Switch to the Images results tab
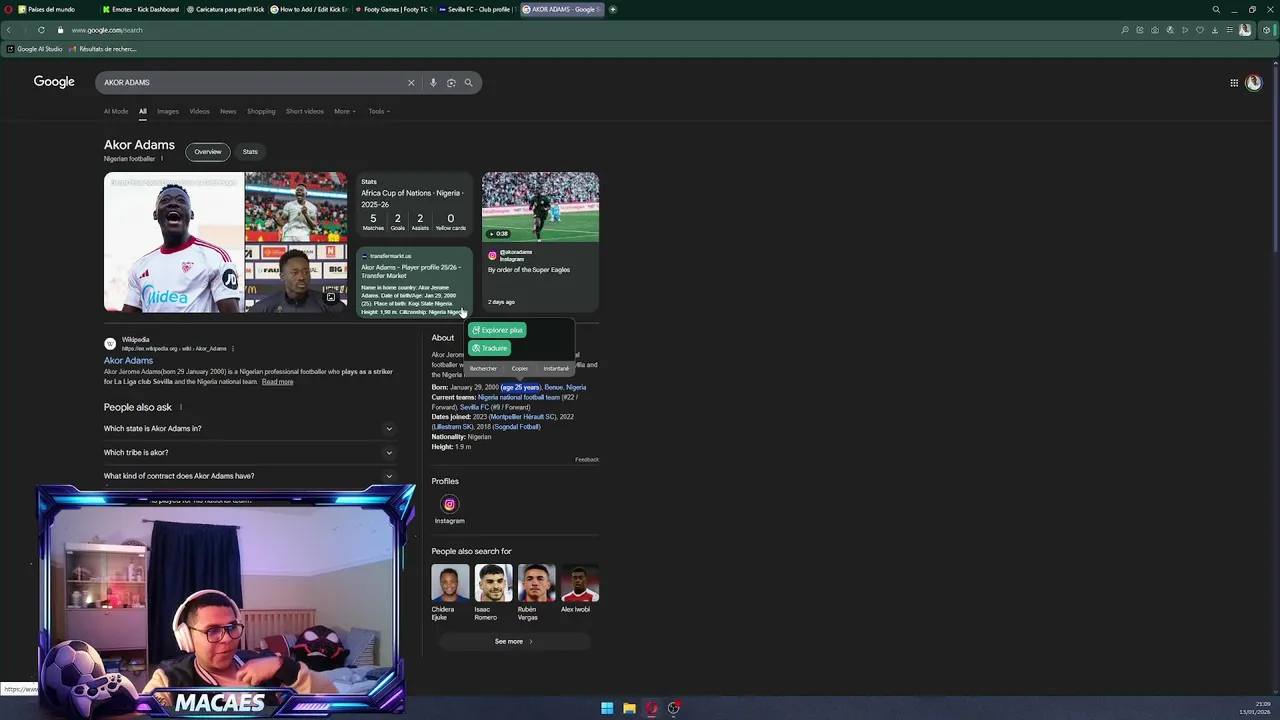 coord(168,111)
